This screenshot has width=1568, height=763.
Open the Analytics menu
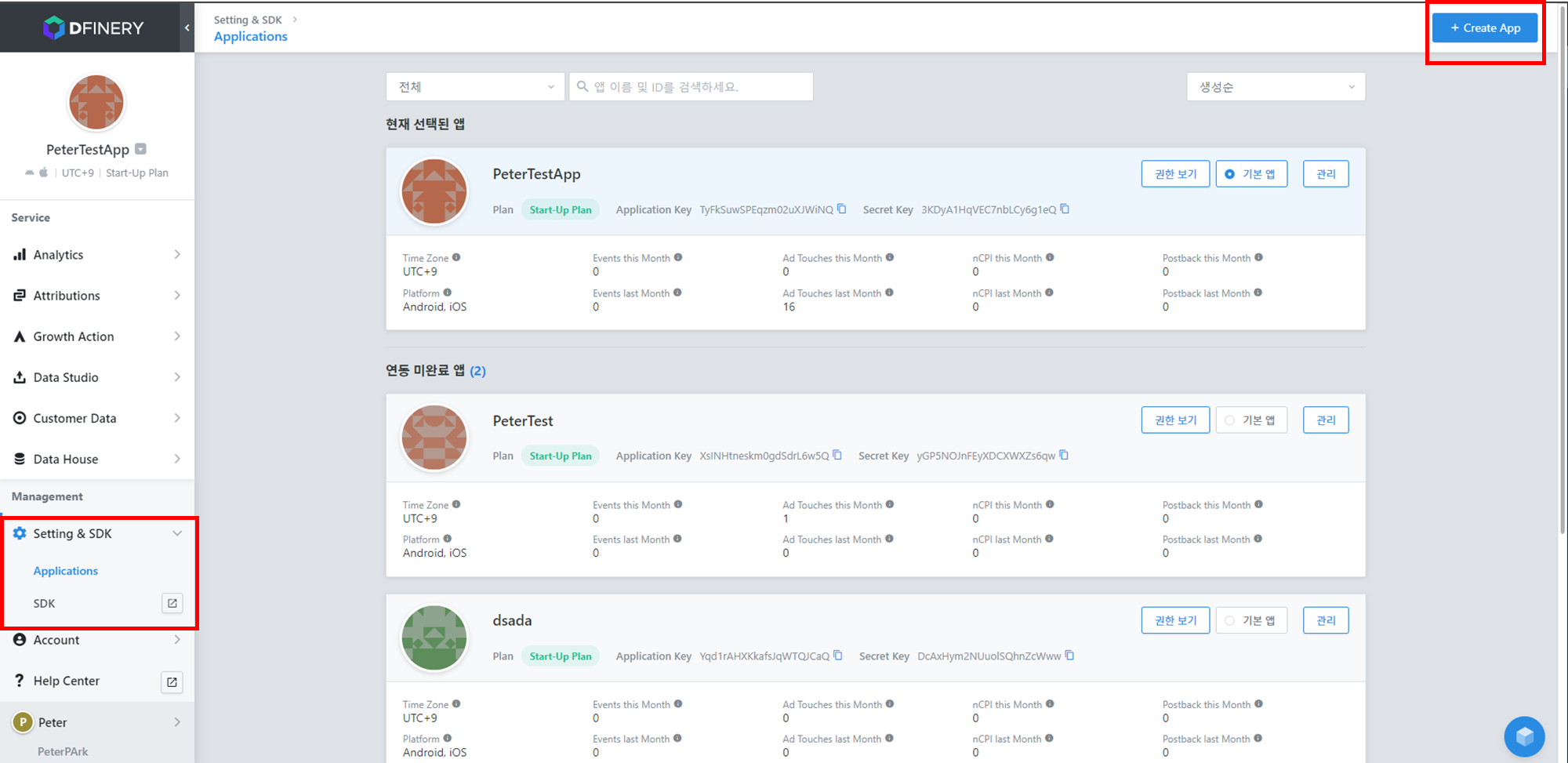pyautogui.click(x=97, y=255)
